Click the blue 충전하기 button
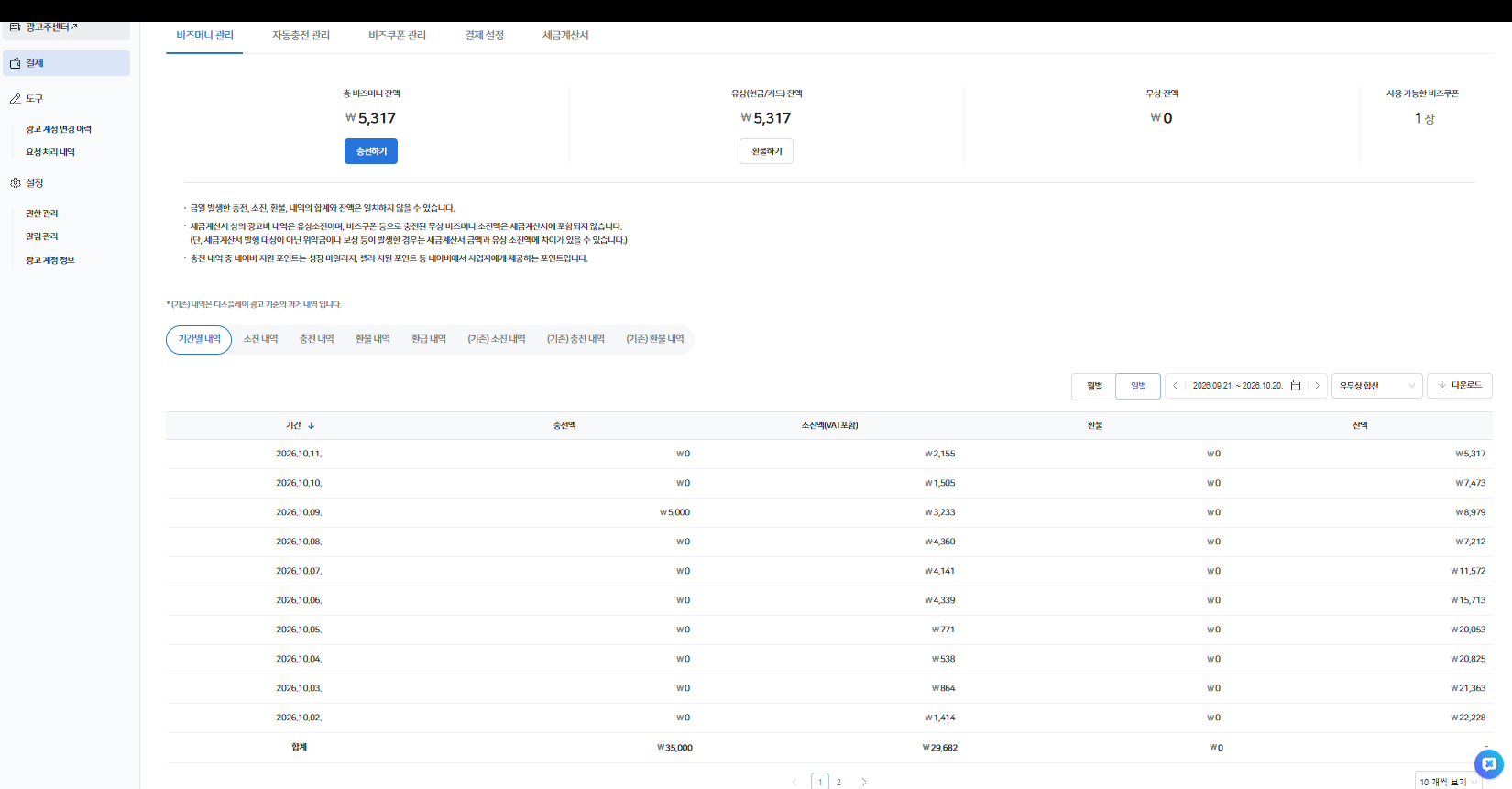1512x789 pixels. coord(371,151)
